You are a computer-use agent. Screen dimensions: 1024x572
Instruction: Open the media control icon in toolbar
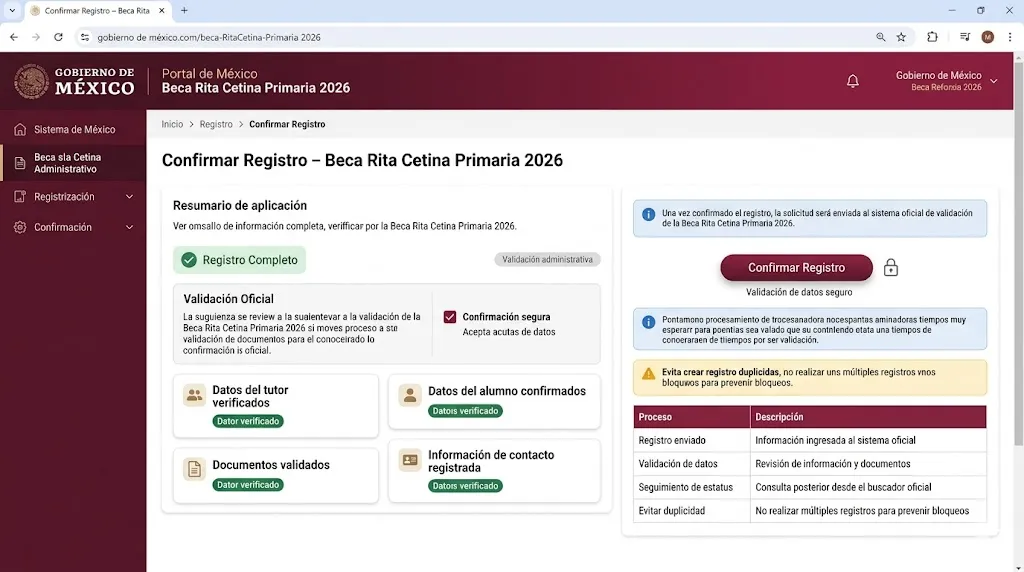[965, 37]
